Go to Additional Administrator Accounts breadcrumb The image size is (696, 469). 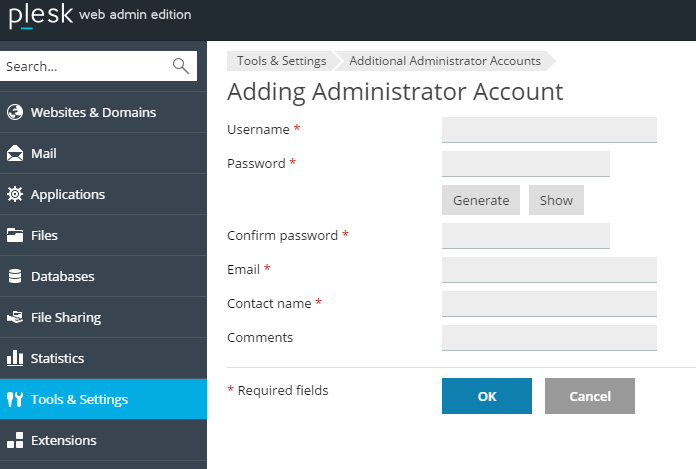[x=445, y=61]
